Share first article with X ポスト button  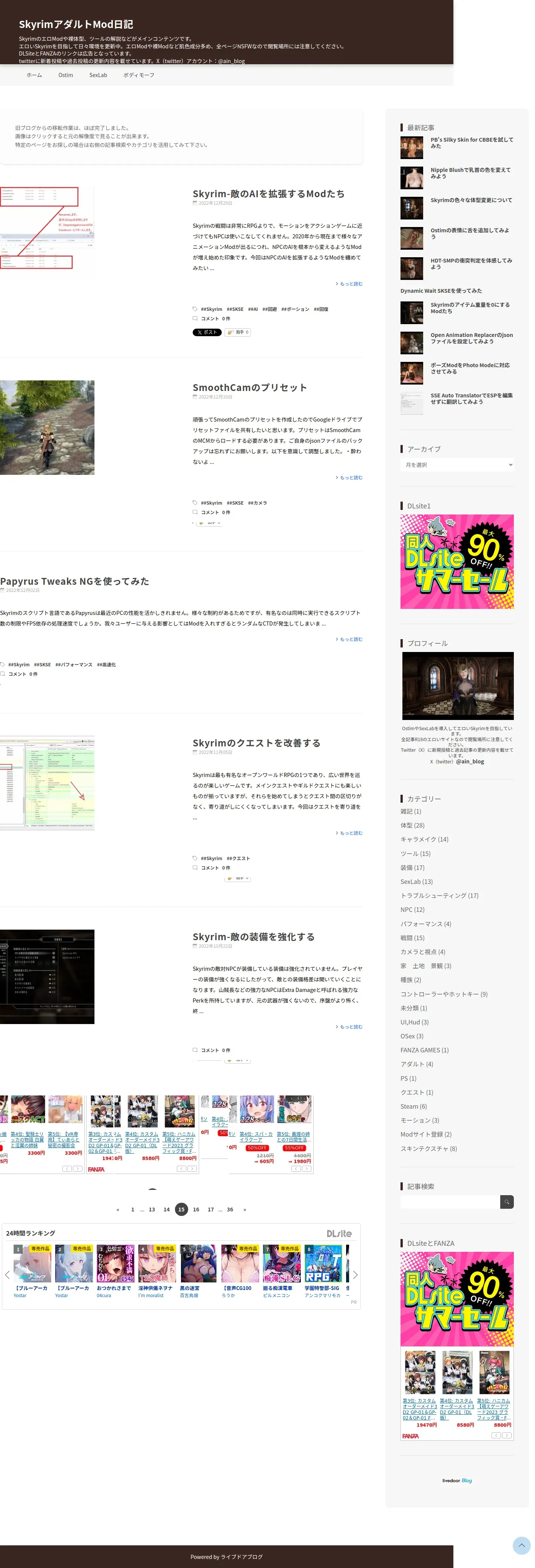(x=207, y=332)
